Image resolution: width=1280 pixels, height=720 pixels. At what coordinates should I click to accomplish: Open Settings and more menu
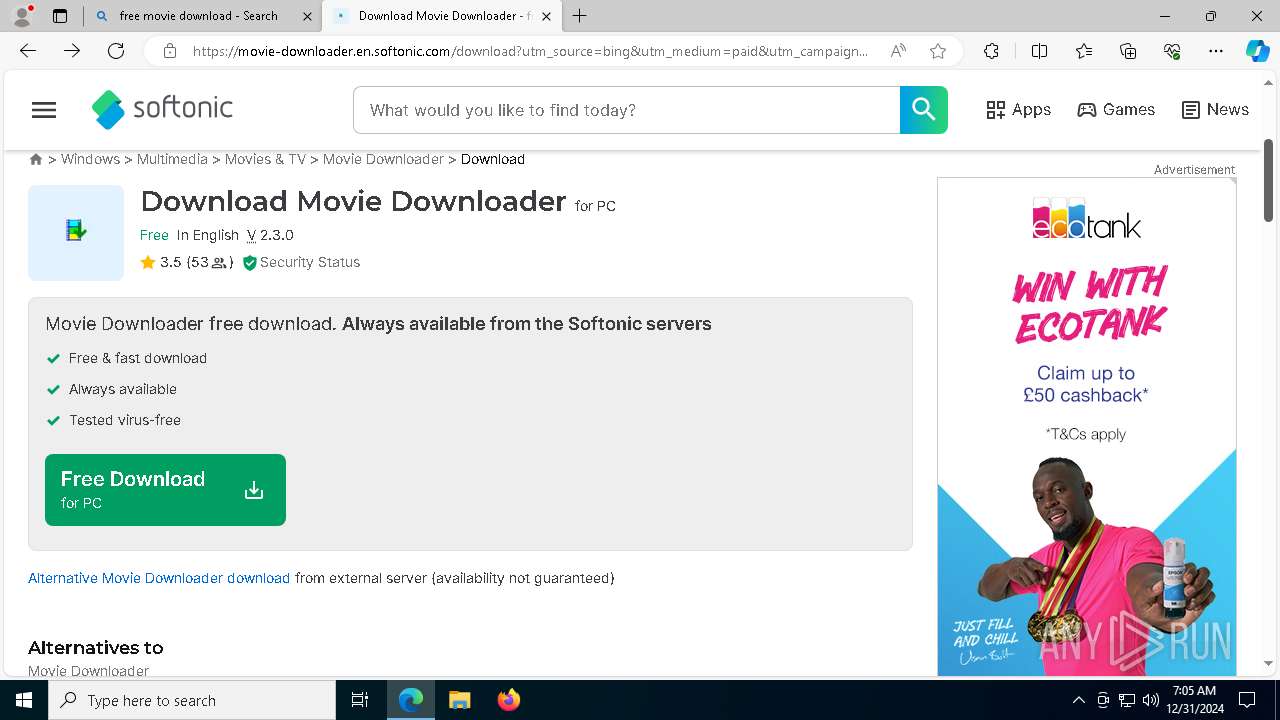point(1216,51)
